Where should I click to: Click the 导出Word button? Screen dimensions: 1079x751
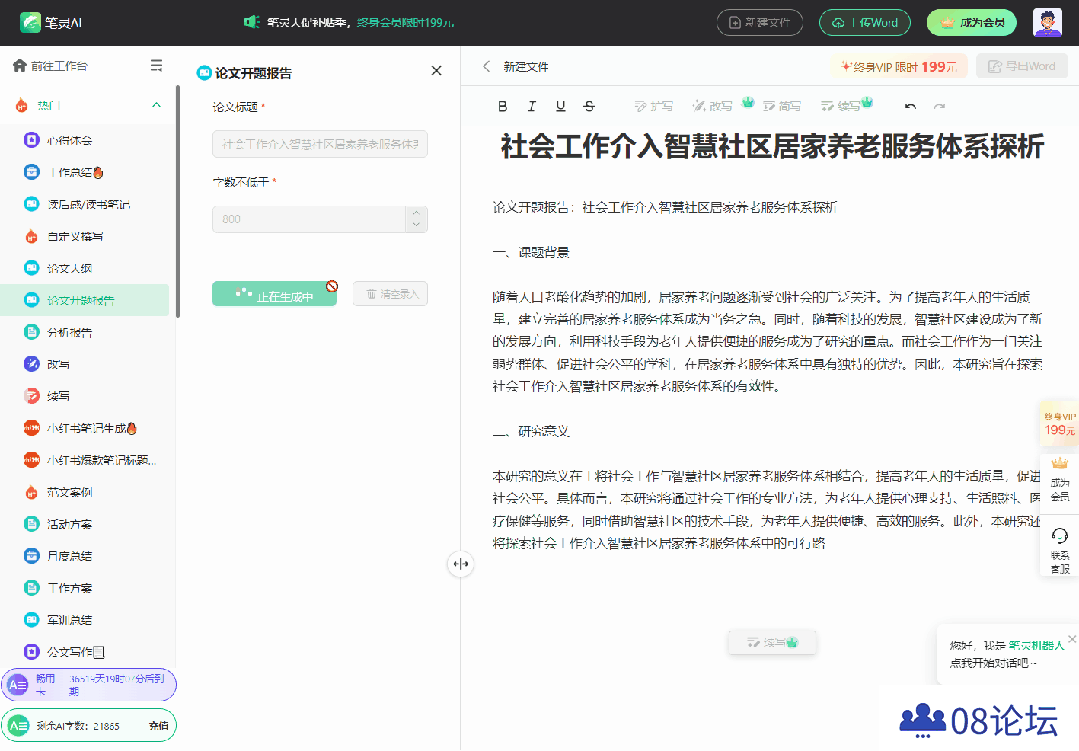1021,66
